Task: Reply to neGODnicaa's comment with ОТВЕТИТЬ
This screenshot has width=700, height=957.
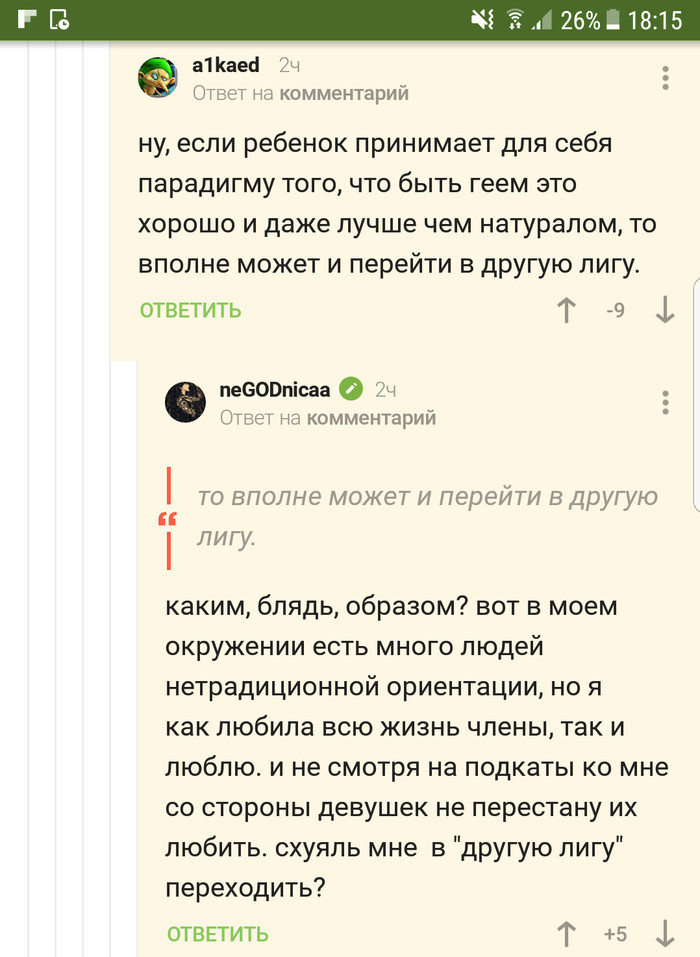Action: 217,934
